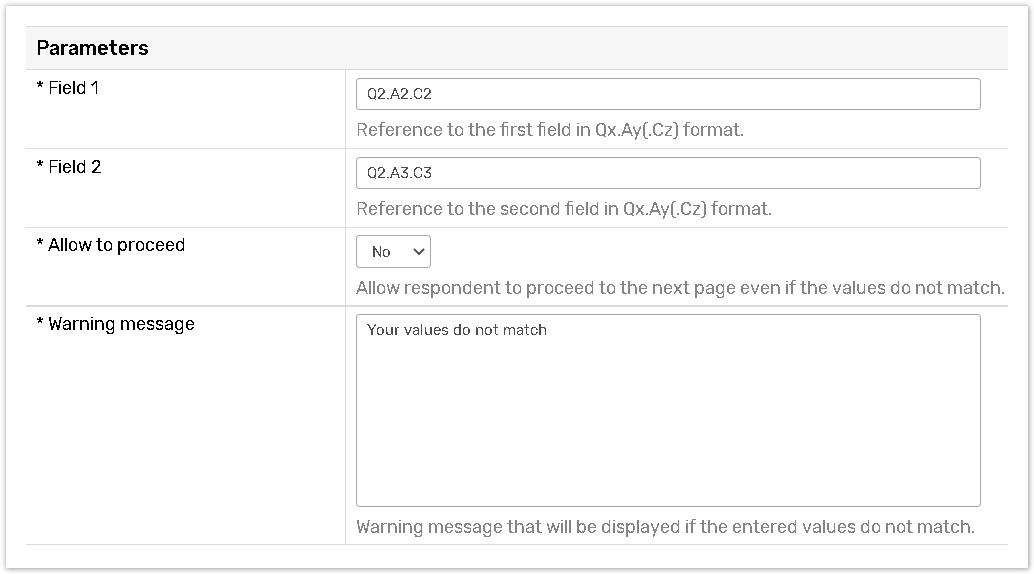Click the Parameters section header

point(93,48)
